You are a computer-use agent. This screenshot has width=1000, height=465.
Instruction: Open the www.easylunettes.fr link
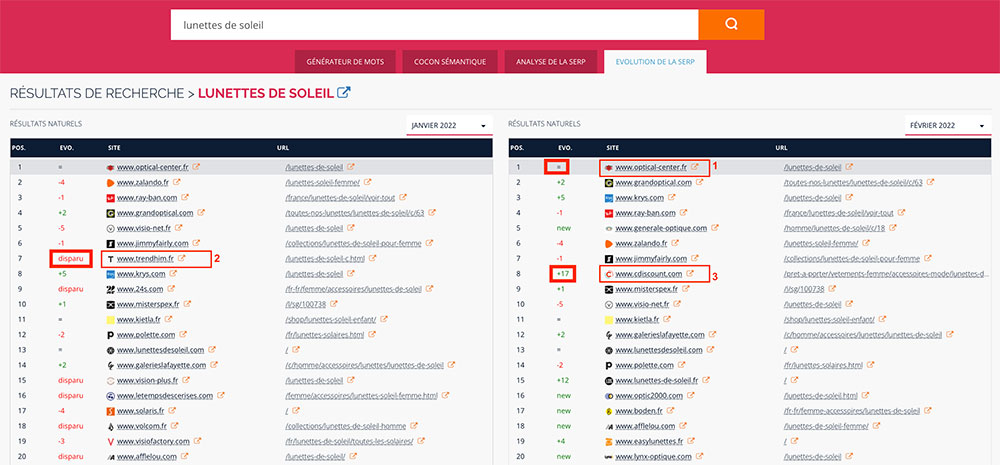(650, 441)
